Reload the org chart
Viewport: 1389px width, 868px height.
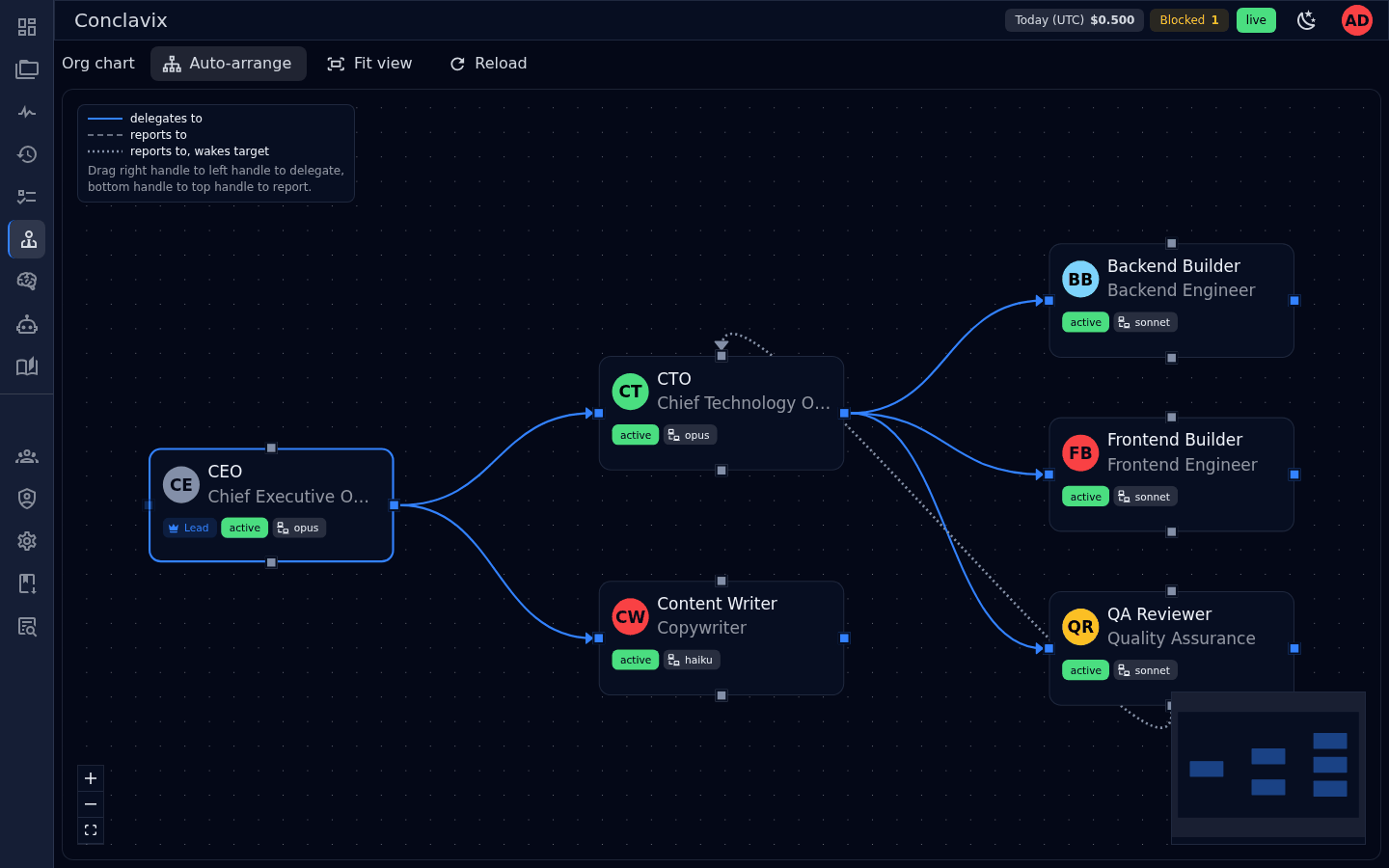(x=488, y=64)
